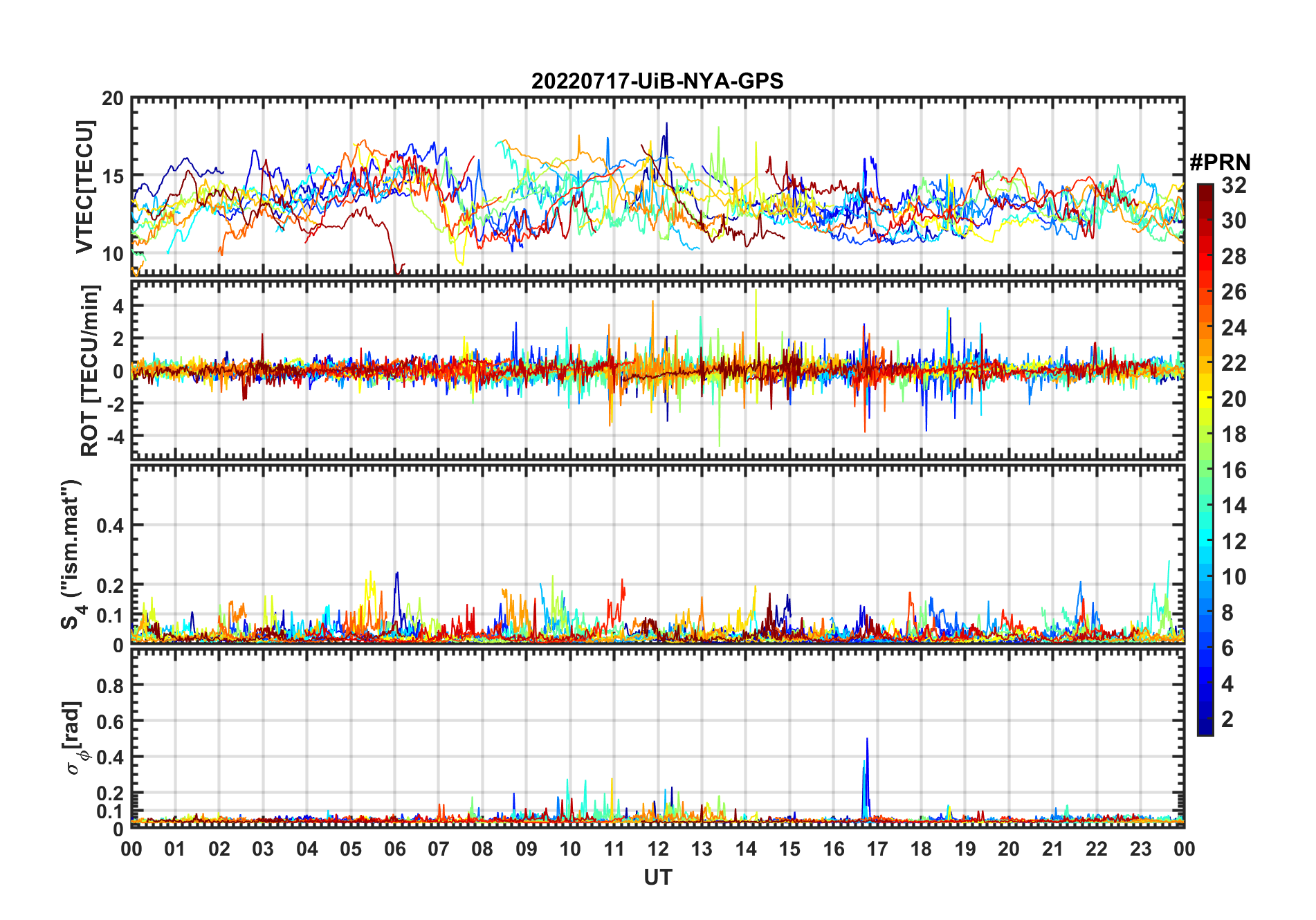1316x920 pixels.
Task: Select colorbar tick label 22
Action: pos(1234,362)
